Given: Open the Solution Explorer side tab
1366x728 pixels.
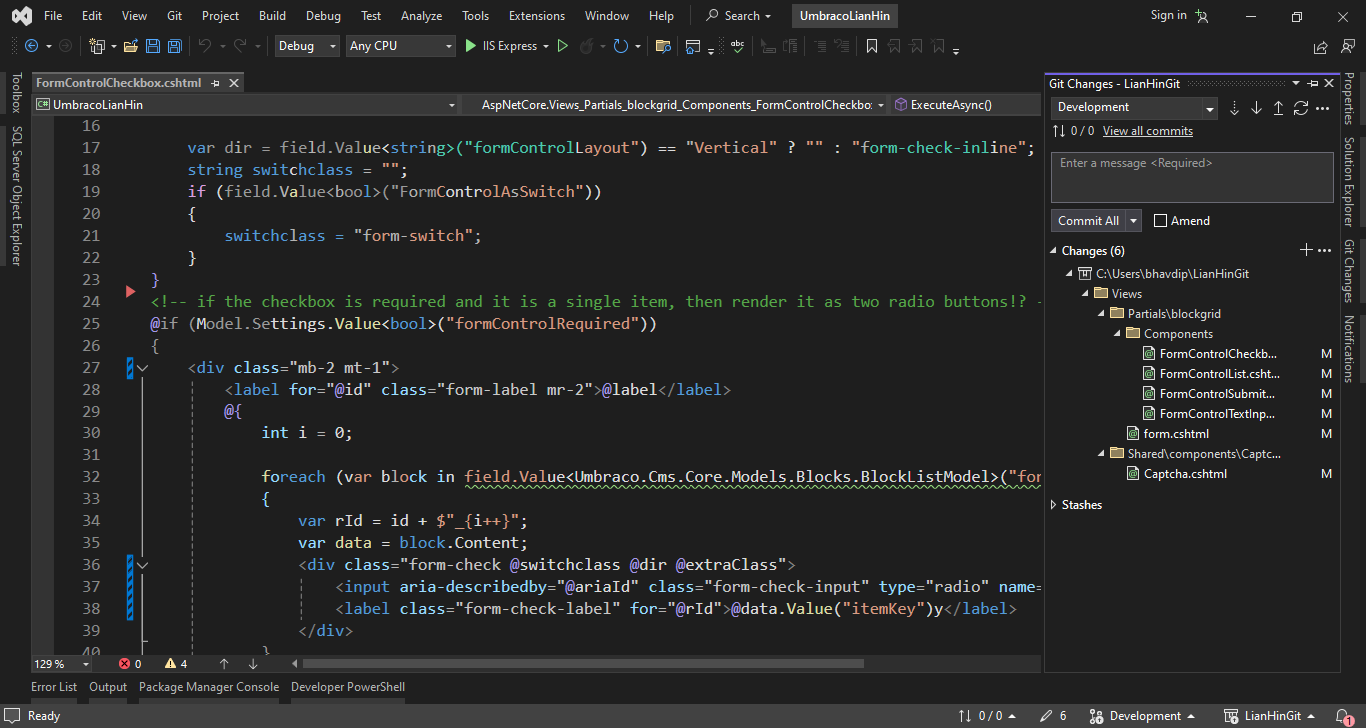Looking at the screenshot, I should click(1349, 181).
